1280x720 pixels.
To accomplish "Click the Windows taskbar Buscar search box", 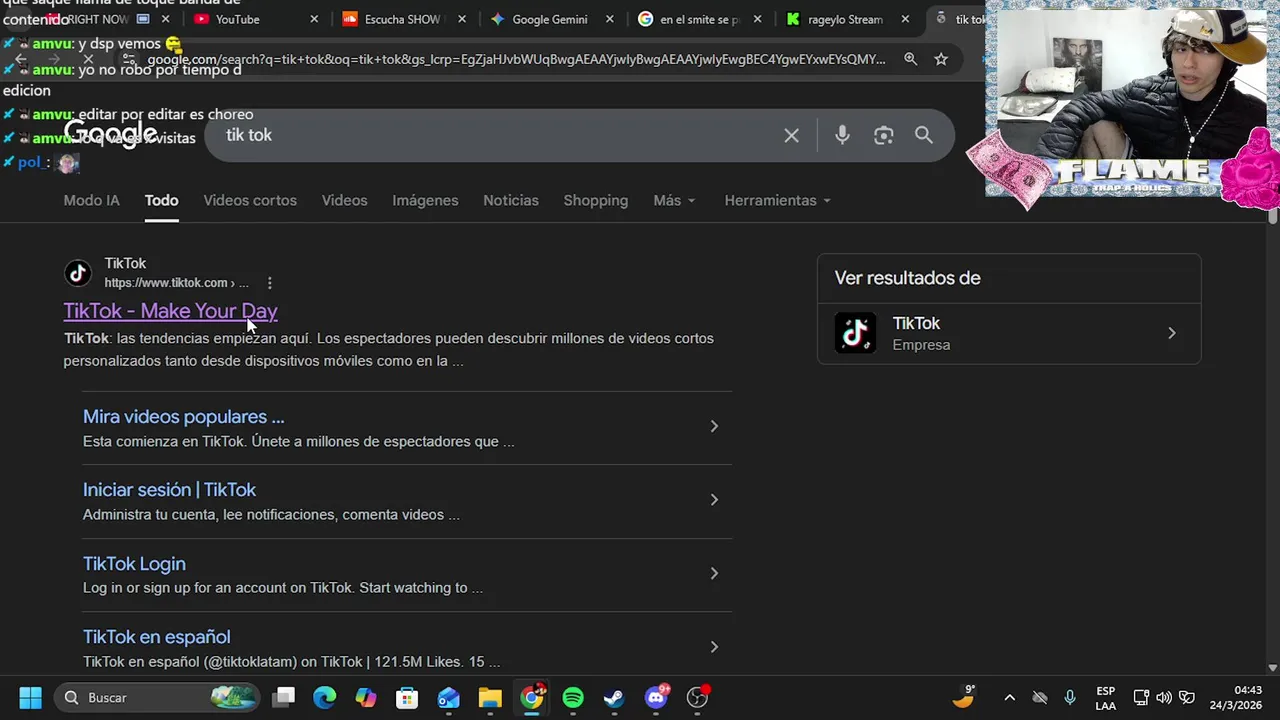I will [157, 697].
